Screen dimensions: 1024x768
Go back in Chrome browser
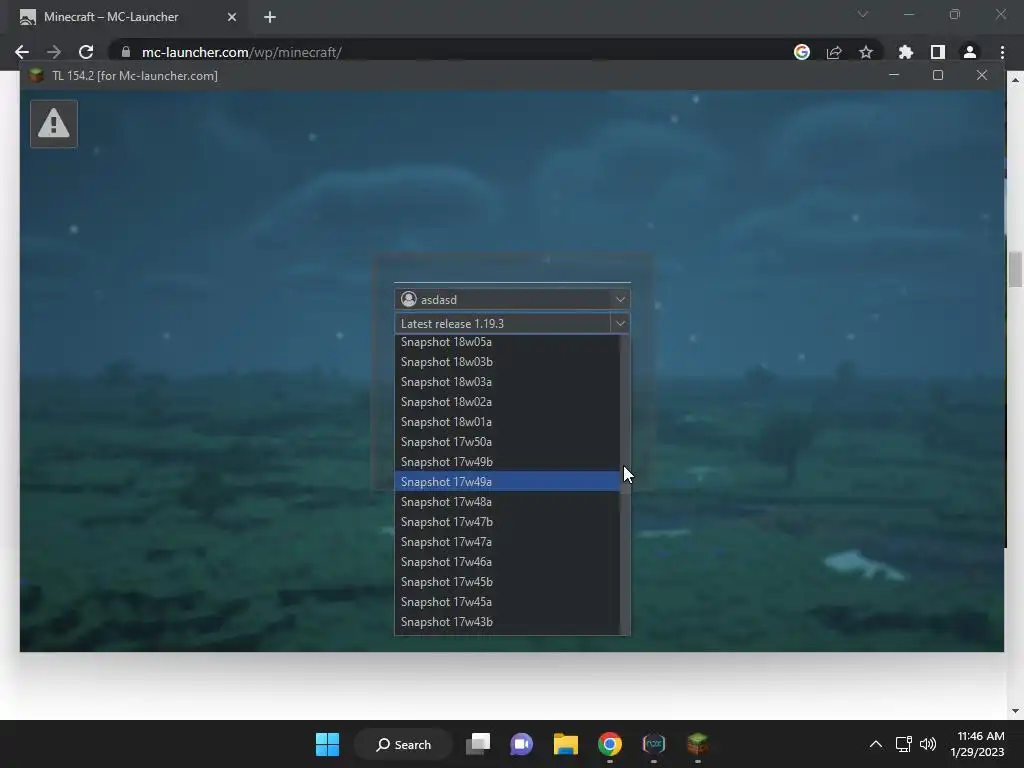pos(22,52)
